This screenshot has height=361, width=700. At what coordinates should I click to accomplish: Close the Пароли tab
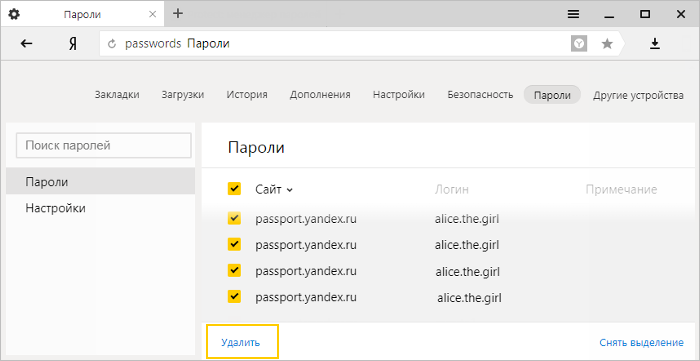[152, 14]
